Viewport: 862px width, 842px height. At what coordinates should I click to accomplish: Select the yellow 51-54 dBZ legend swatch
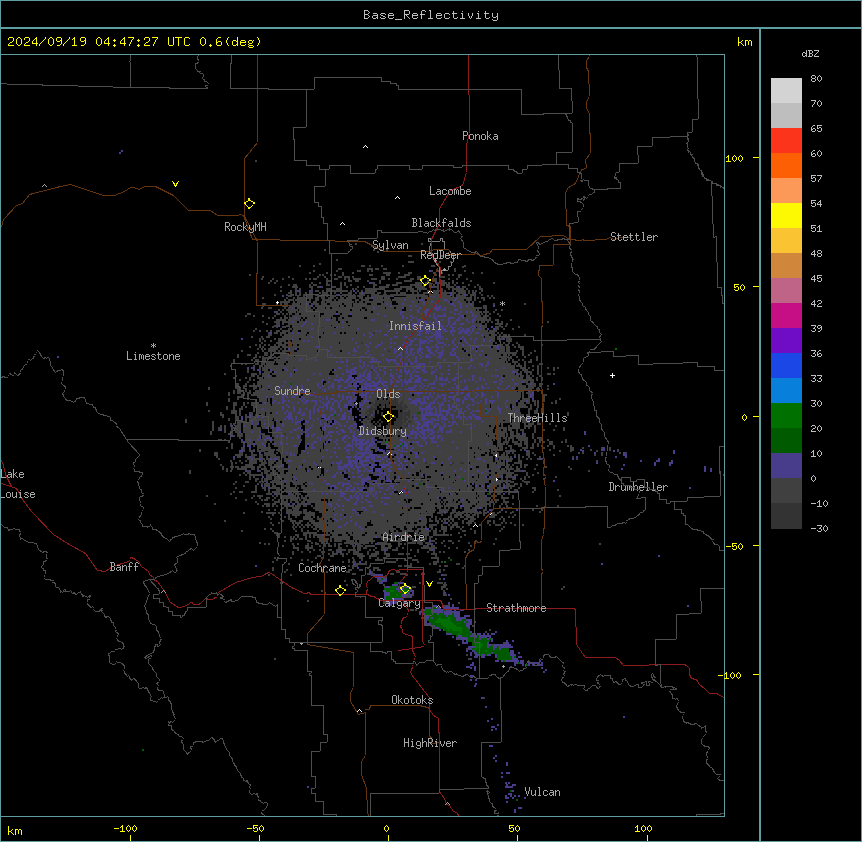[x=786, y=215]
